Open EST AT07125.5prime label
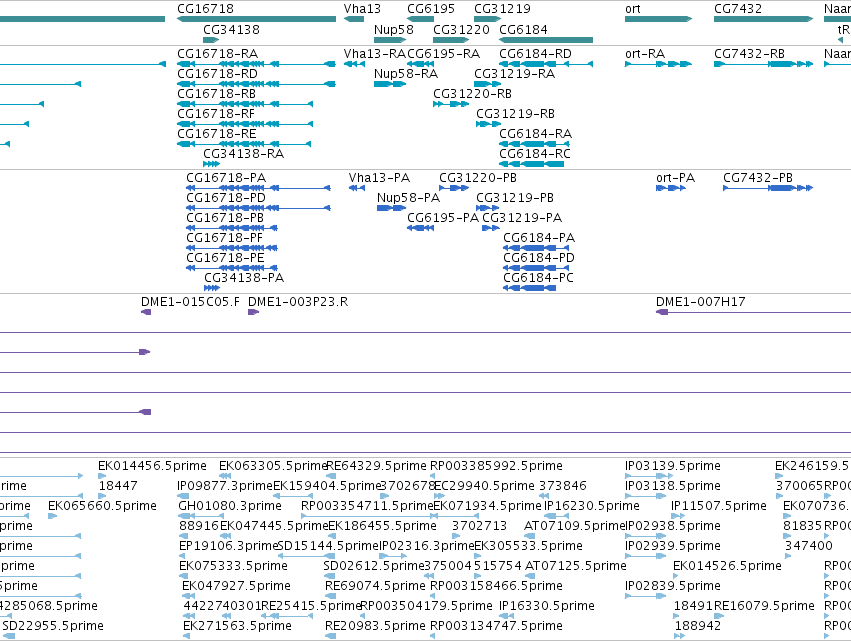Image resolution: width=851 pixels, height=641 pixels. pos(576,566)
